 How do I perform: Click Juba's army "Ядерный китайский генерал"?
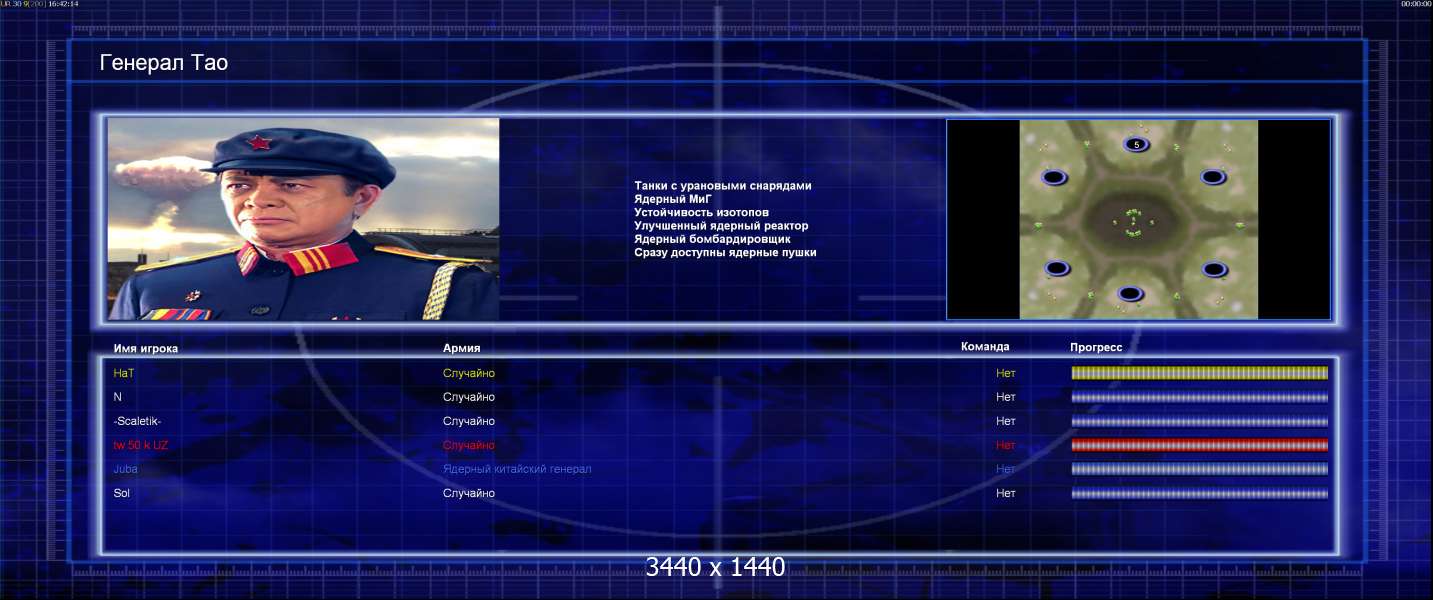517,469
